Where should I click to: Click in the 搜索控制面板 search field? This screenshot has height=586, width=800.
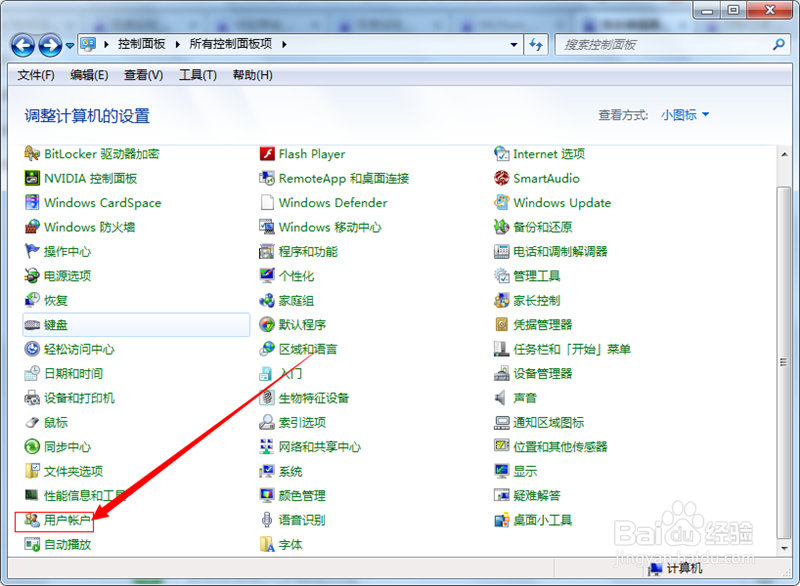click(665, 45)
